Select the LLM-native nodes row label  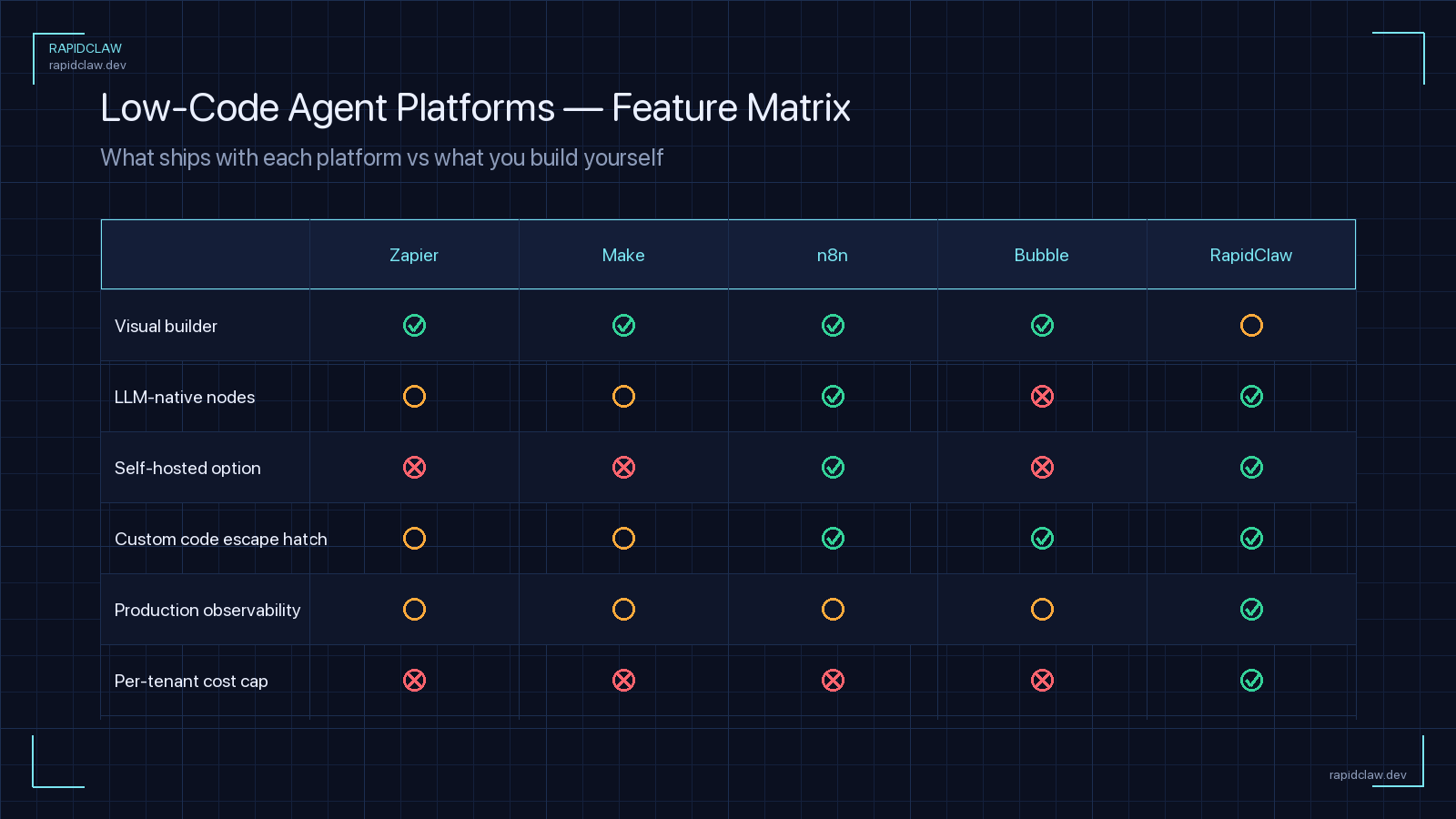click(x=185, y=397)
